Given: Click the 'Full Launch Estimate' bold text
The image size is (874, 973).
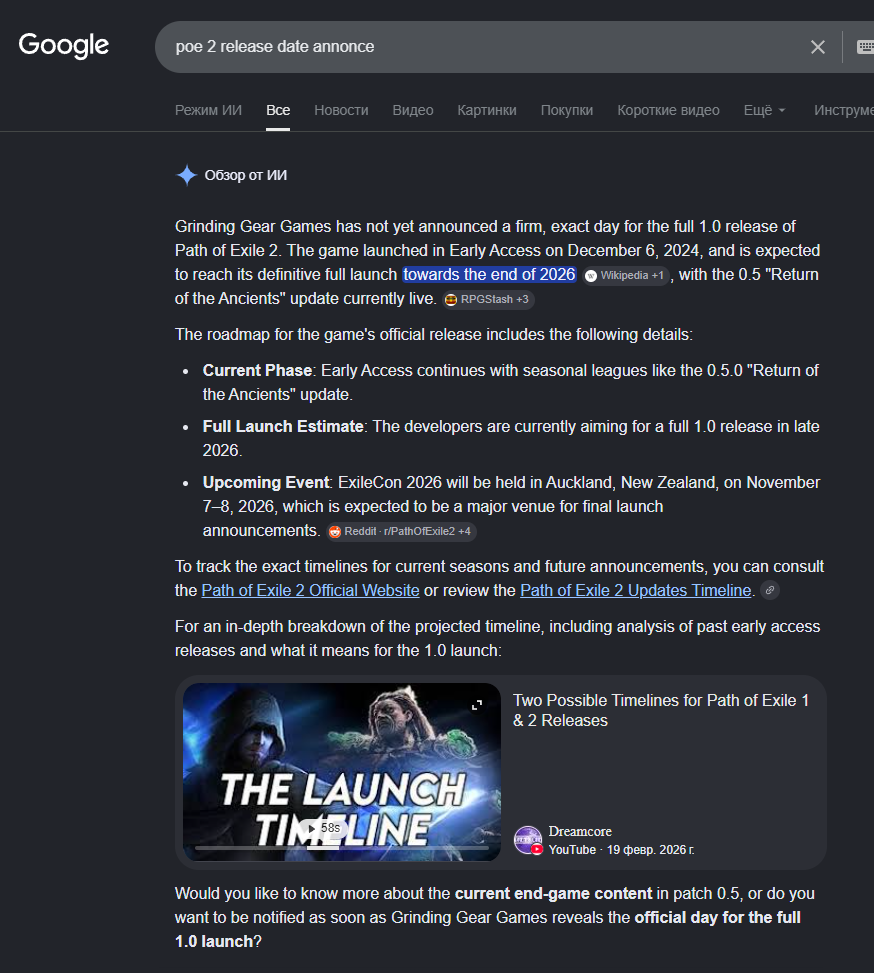Looking at the screenshot, I should pos(282,426).
